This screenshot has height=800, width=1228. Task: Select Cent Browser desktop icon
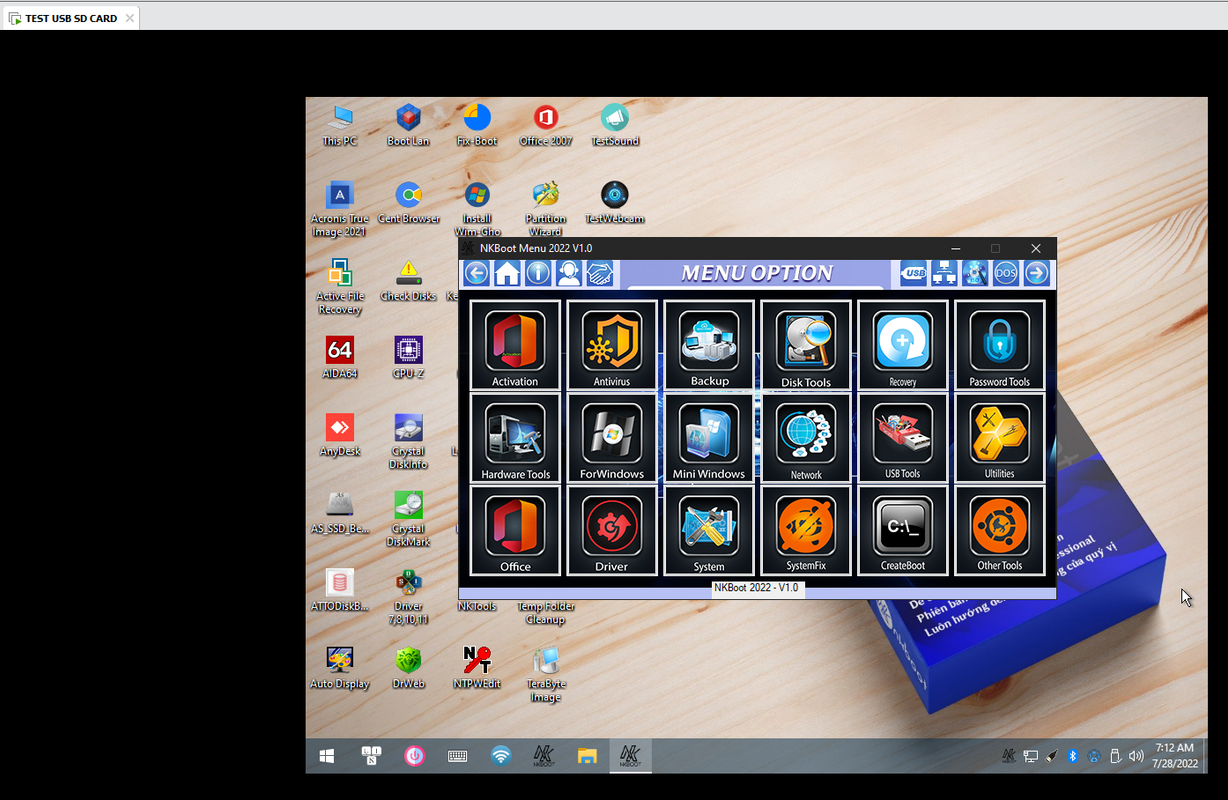(408, 203)
